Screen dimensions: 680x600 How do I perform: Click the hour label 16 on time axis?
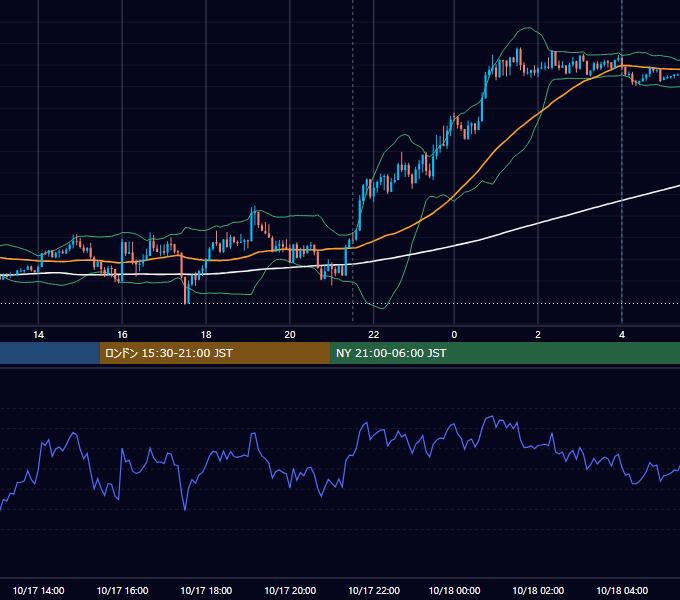click(x=122, y=335)
